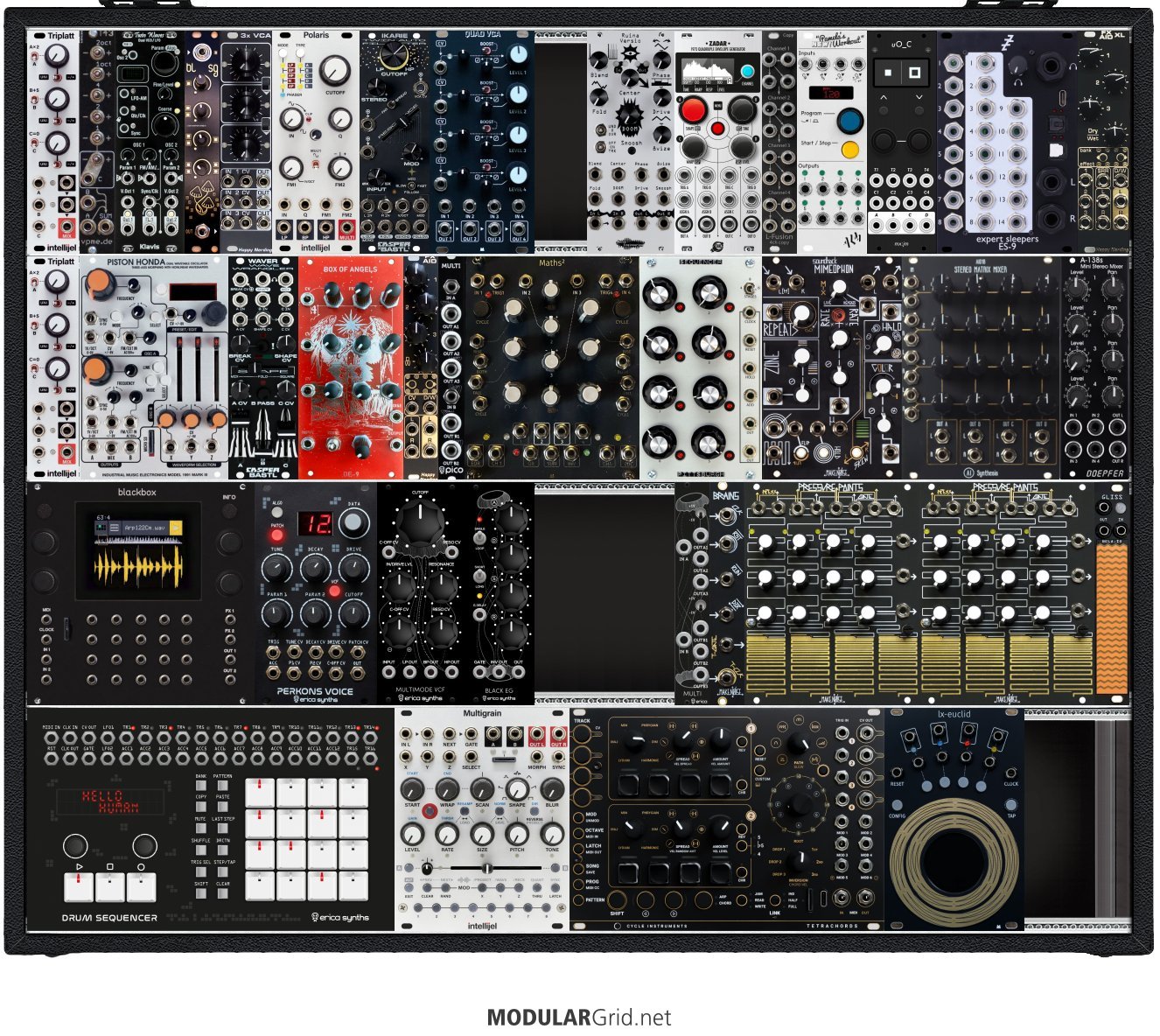The width and height of the screenshot is (1160, 1036).
Task: Click the stop pad on the Drum Sequencer
Action: 110,886
